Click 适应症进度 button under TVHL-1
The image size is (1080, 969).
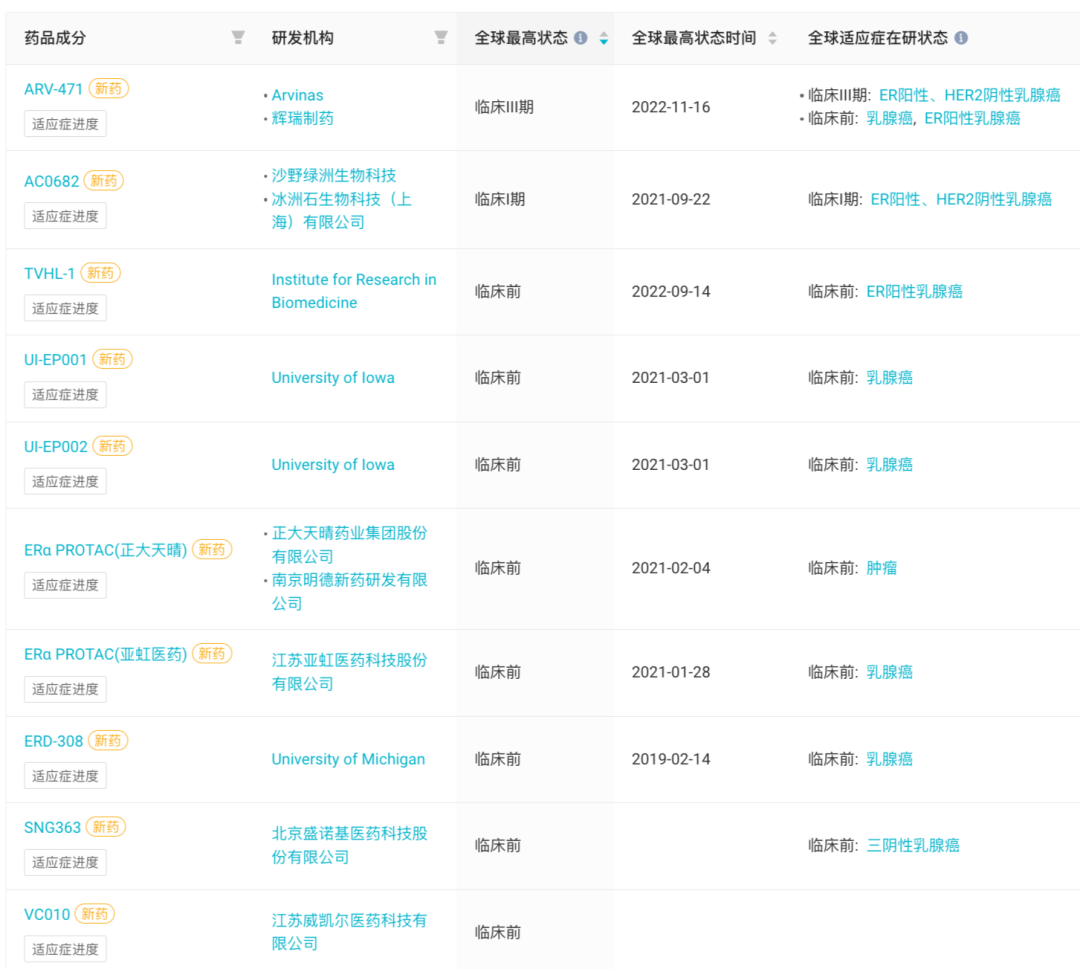65,309
